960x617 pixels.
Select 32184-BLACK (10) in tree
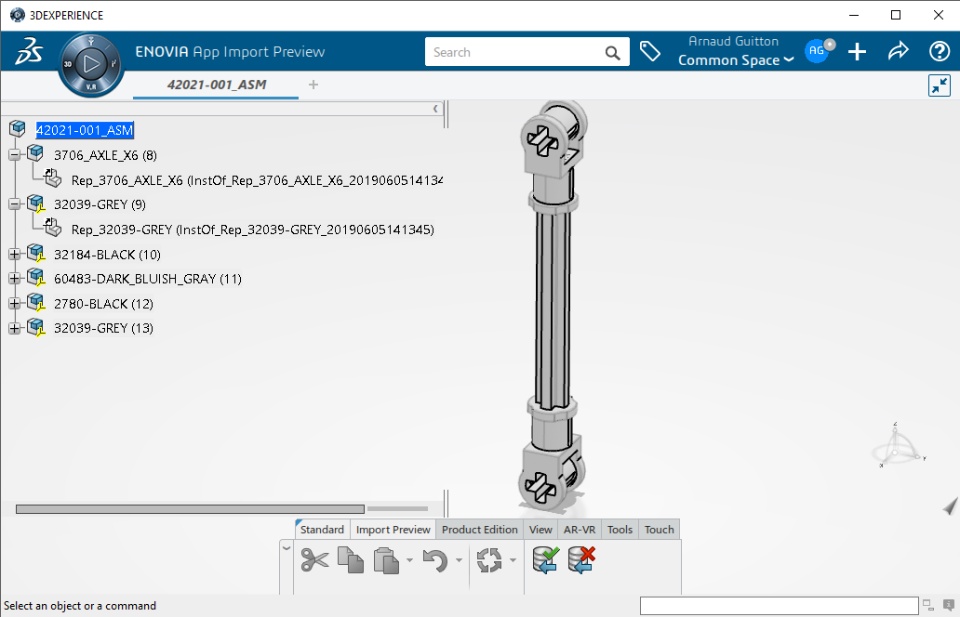[107, 255]
